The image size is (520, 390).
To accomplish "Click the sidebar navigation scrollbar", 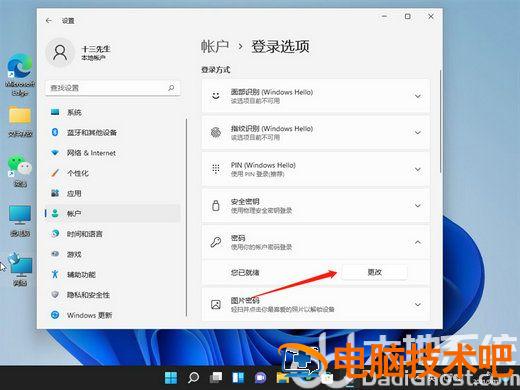I will [x=186, y=217].
